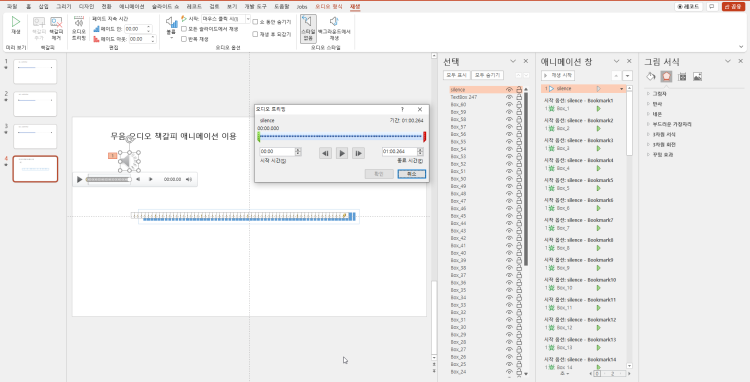This screenshot has width=750, height=382.
Task: Open 애니메이션 창 pane options chevron
Action: click(x=616, y=61)
